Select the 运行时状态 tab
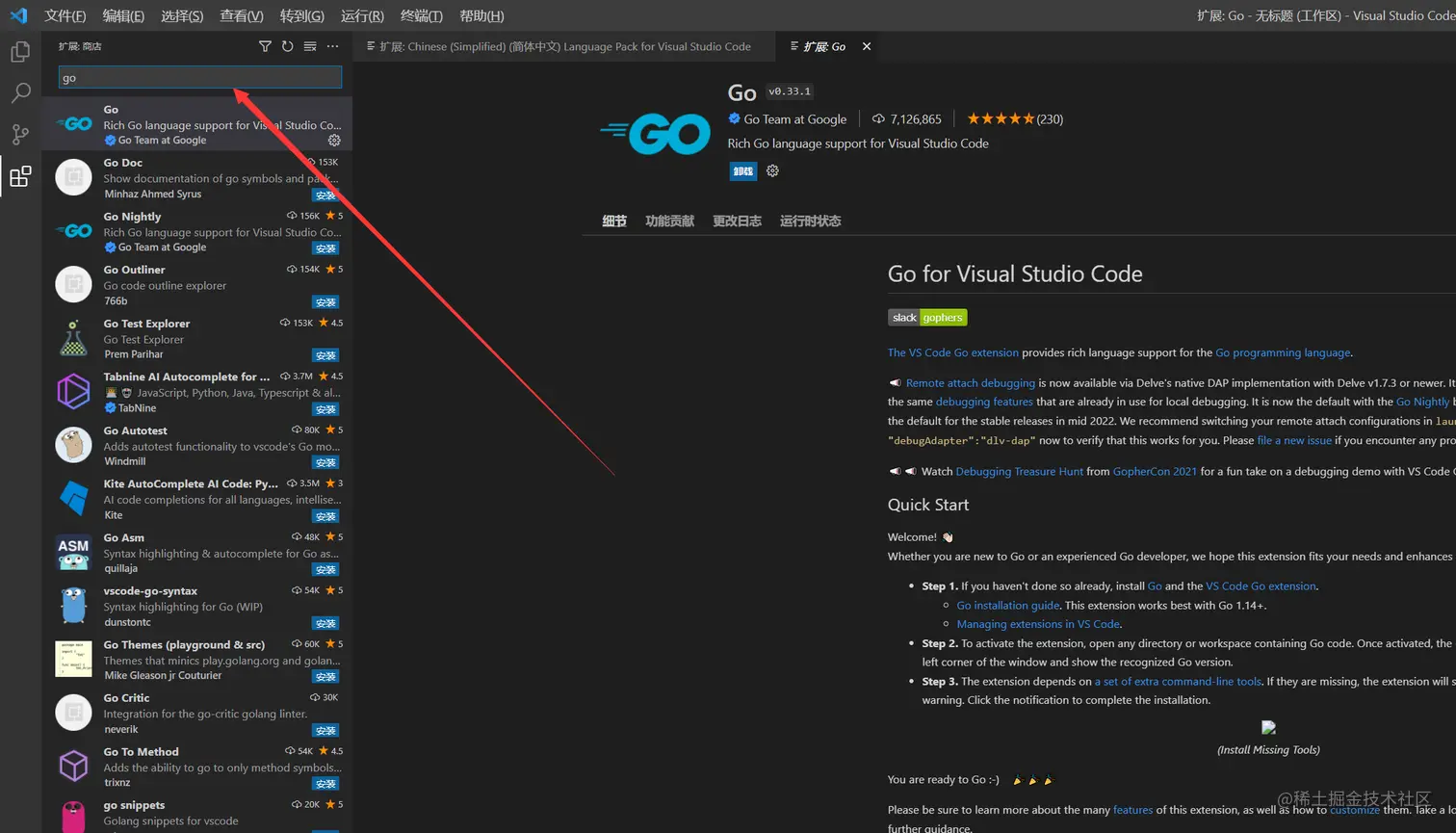Image resolution: width=1456 pixels, height=833 pixels. point(810,221)
